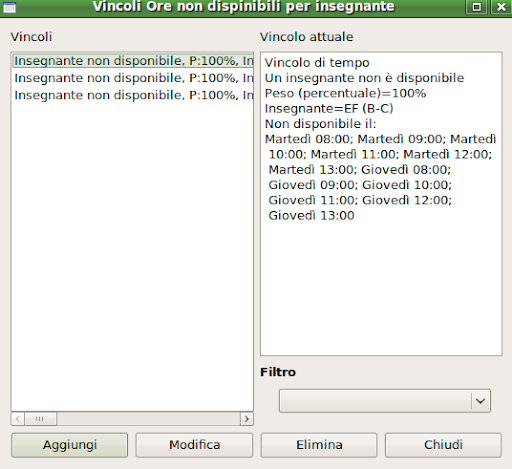
Task: Click the Insegnante=EF (B-C) line
Action: [329, 108]
